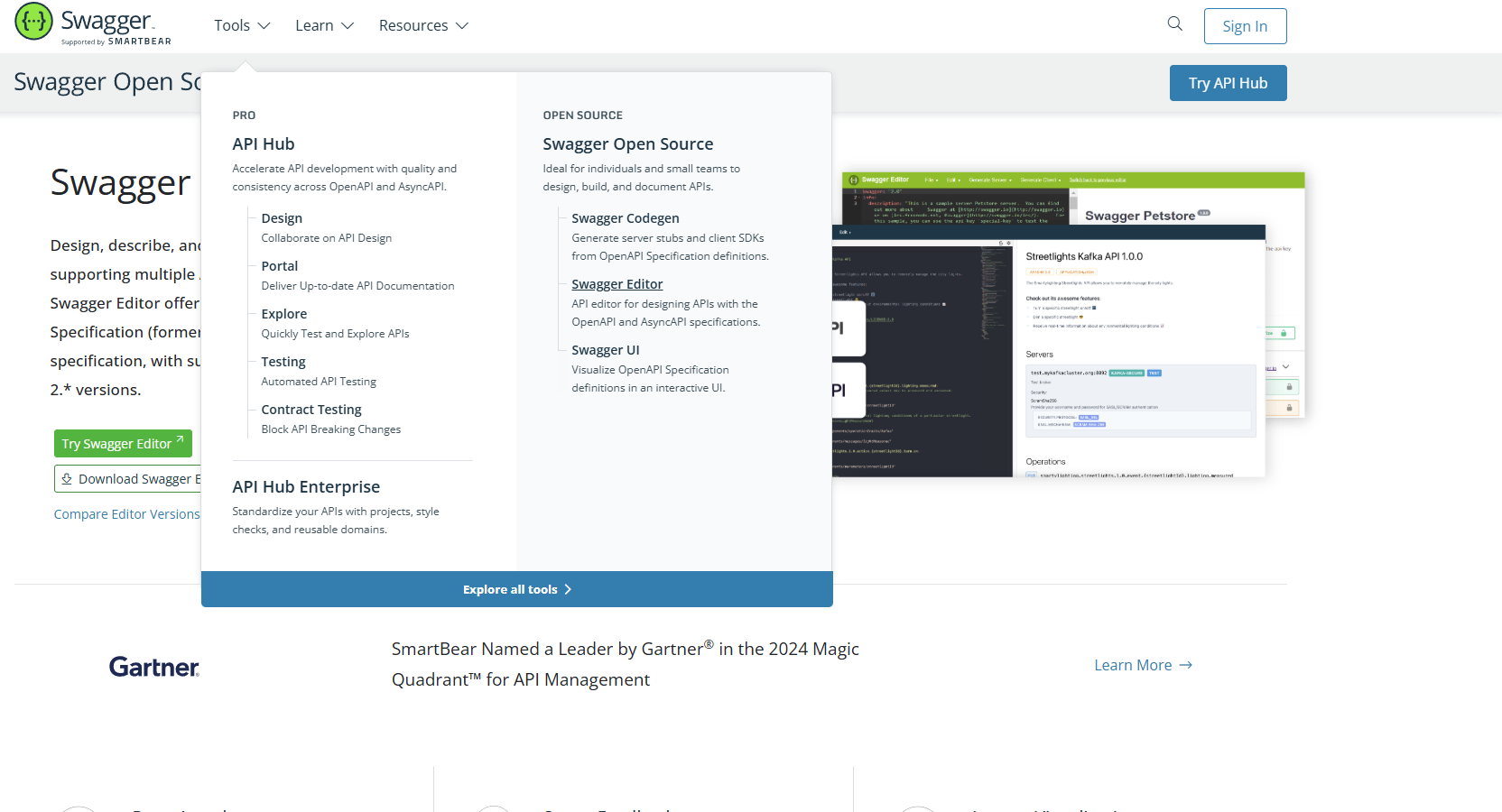The image size is (1502, 812).
Task: Follow the Learn More link
Action: [x=1143, y=665]
